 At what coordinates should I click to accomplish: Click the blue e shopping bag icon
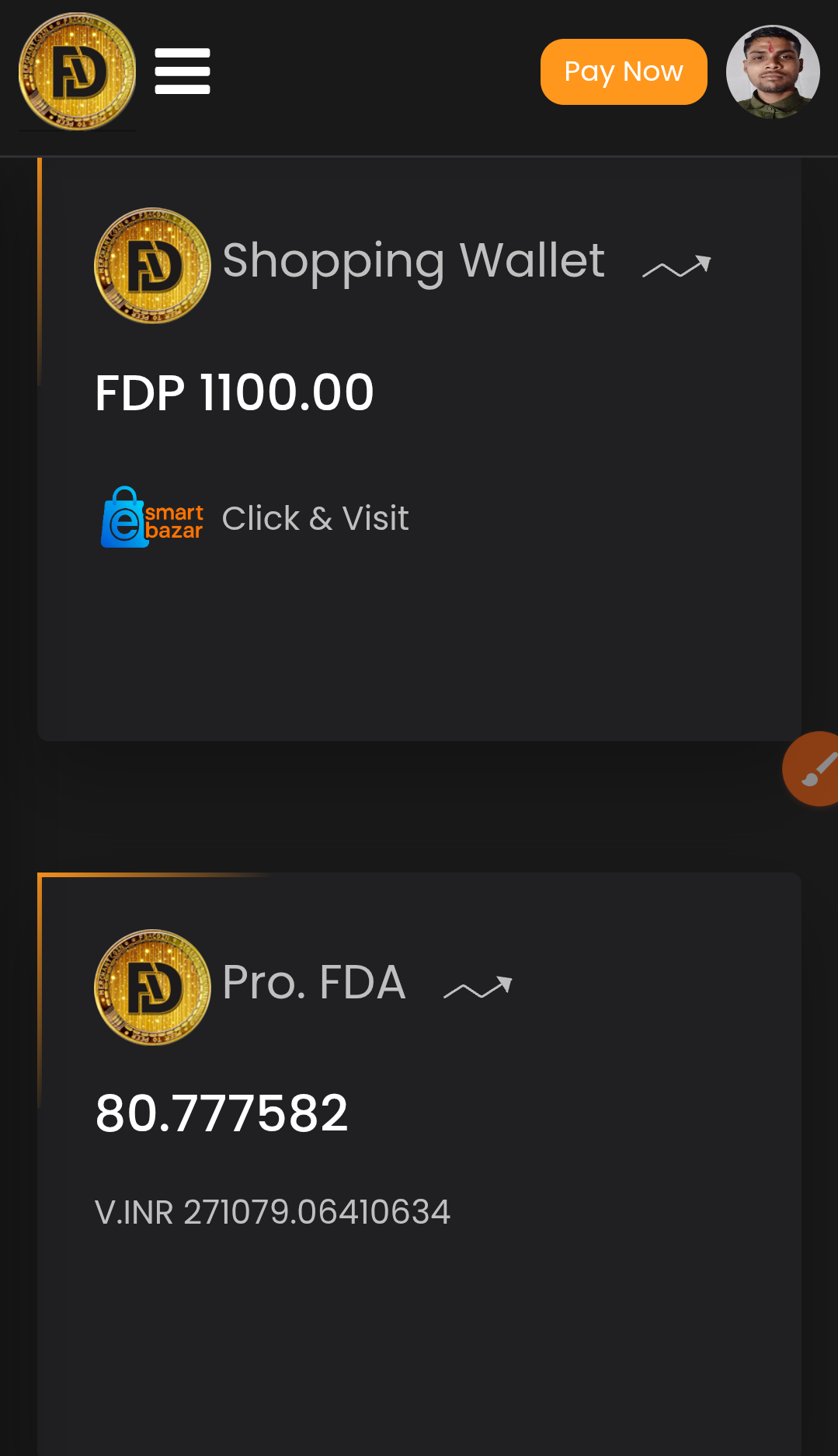123,518
